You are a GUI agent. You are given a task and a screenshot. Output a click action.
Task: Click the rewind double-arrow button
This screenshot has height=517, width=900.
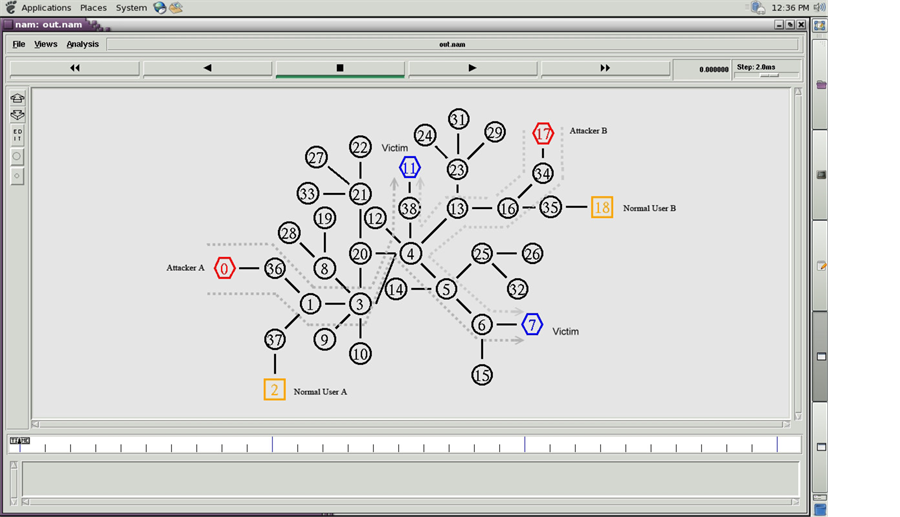pyautogui.click(x=74, y=69)
